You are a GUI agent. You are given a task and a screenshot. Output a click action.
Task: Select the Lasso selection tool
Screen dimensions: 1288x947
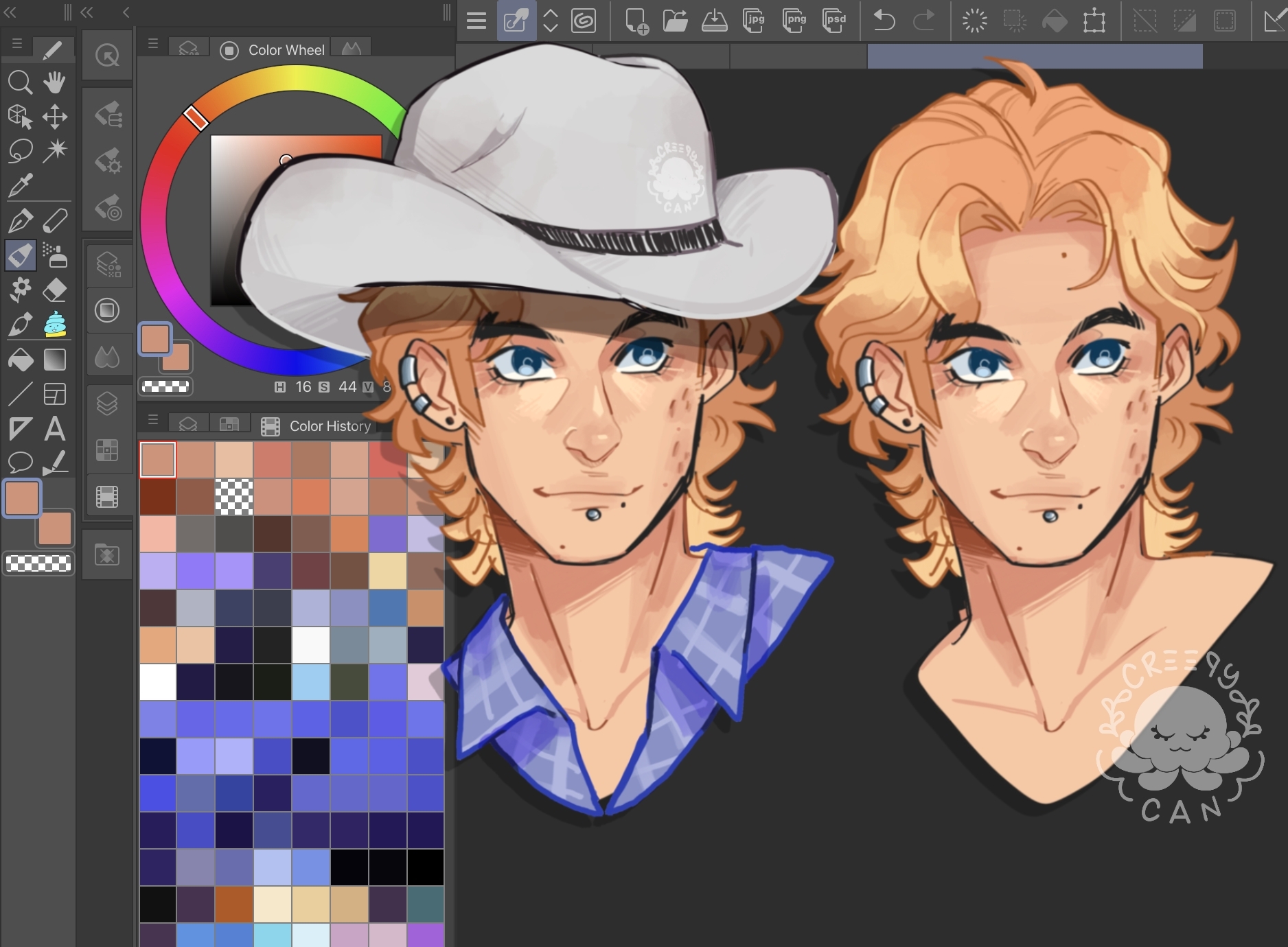click(20, 151)
